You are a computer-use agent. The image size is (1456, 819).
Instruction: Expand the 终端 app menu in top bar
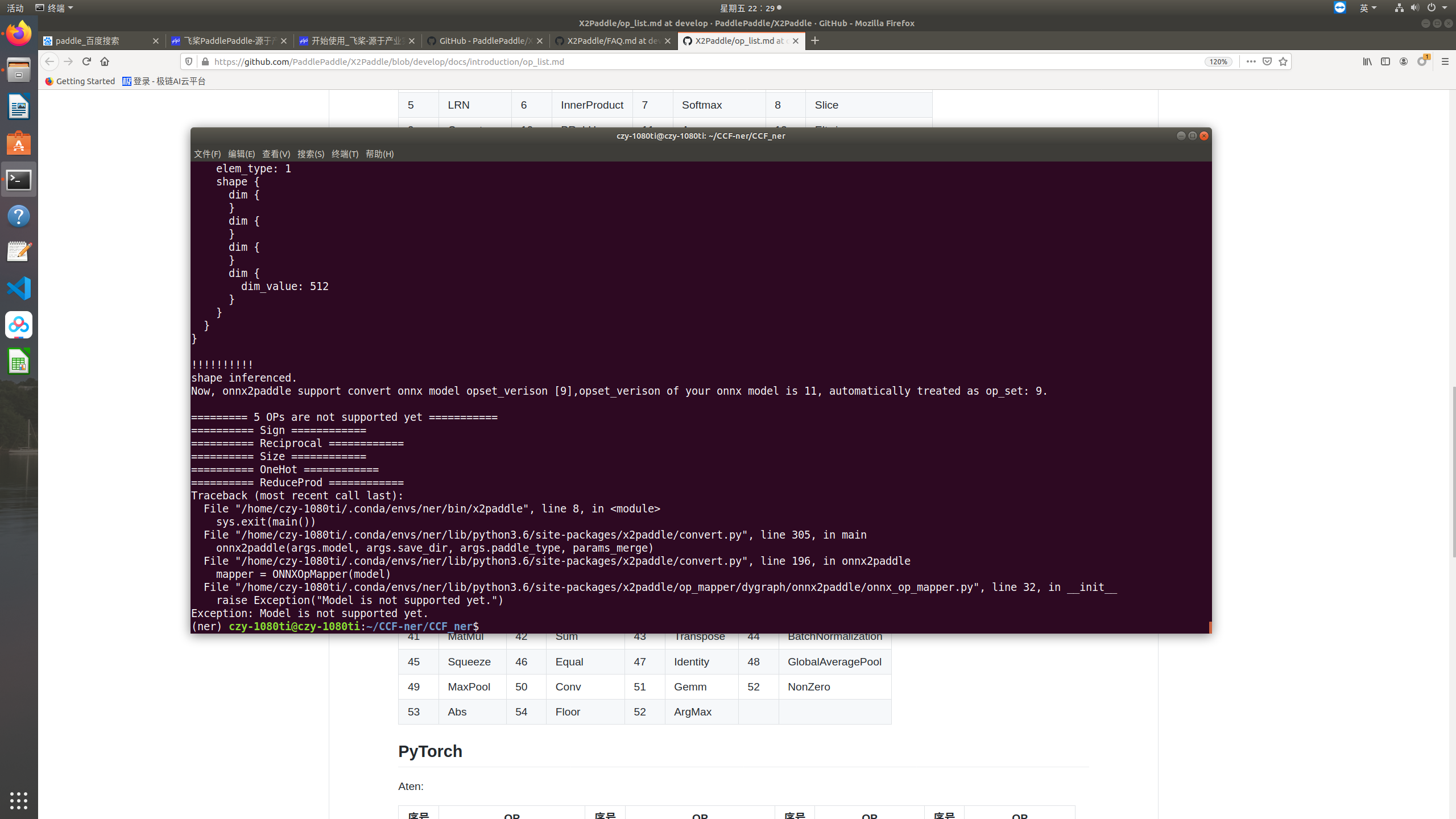click(55, 8)
